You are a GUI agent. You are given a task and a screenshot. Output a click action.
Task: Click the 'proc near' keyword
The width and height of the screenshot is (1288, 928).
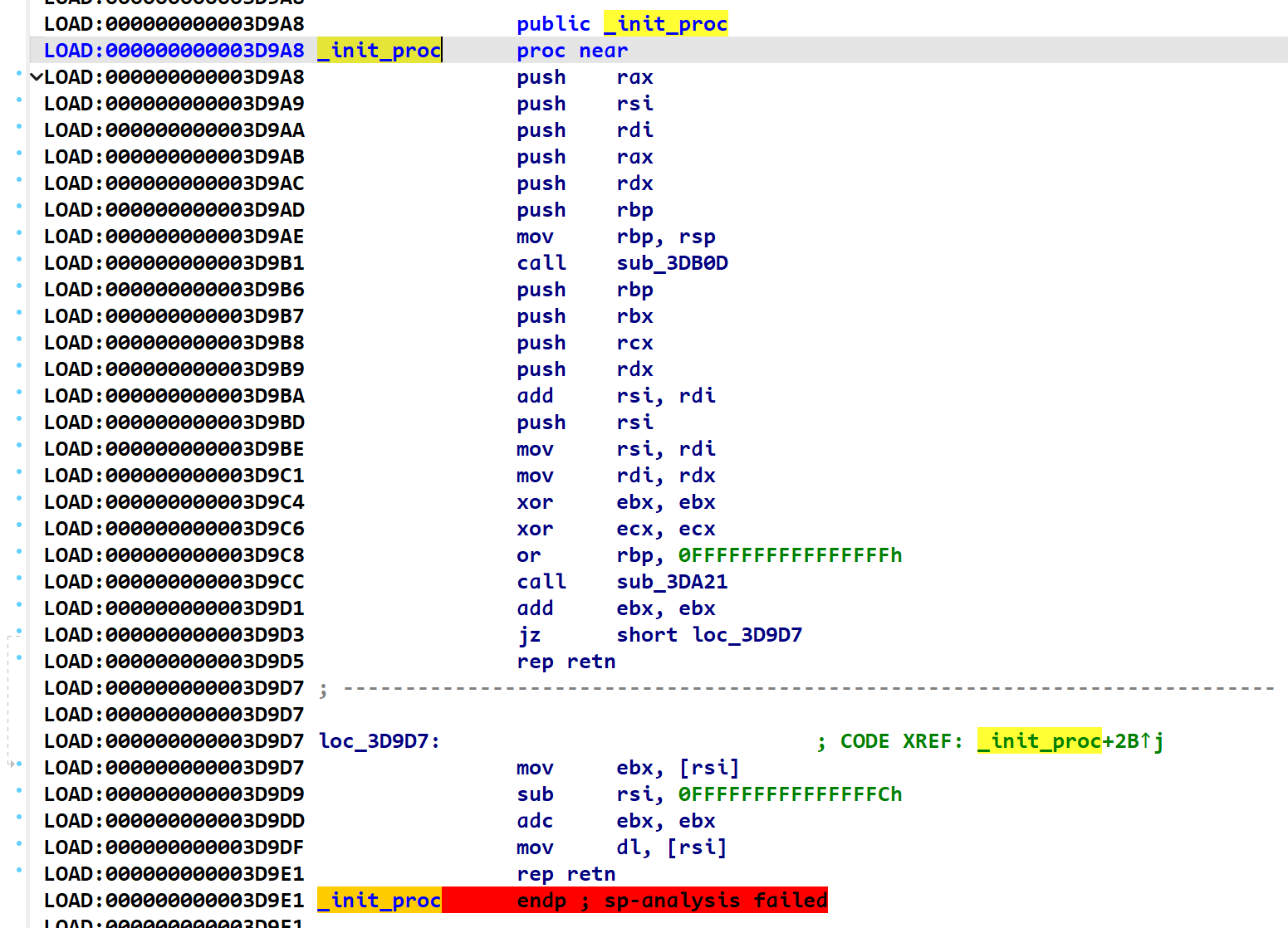pos(572,51)
